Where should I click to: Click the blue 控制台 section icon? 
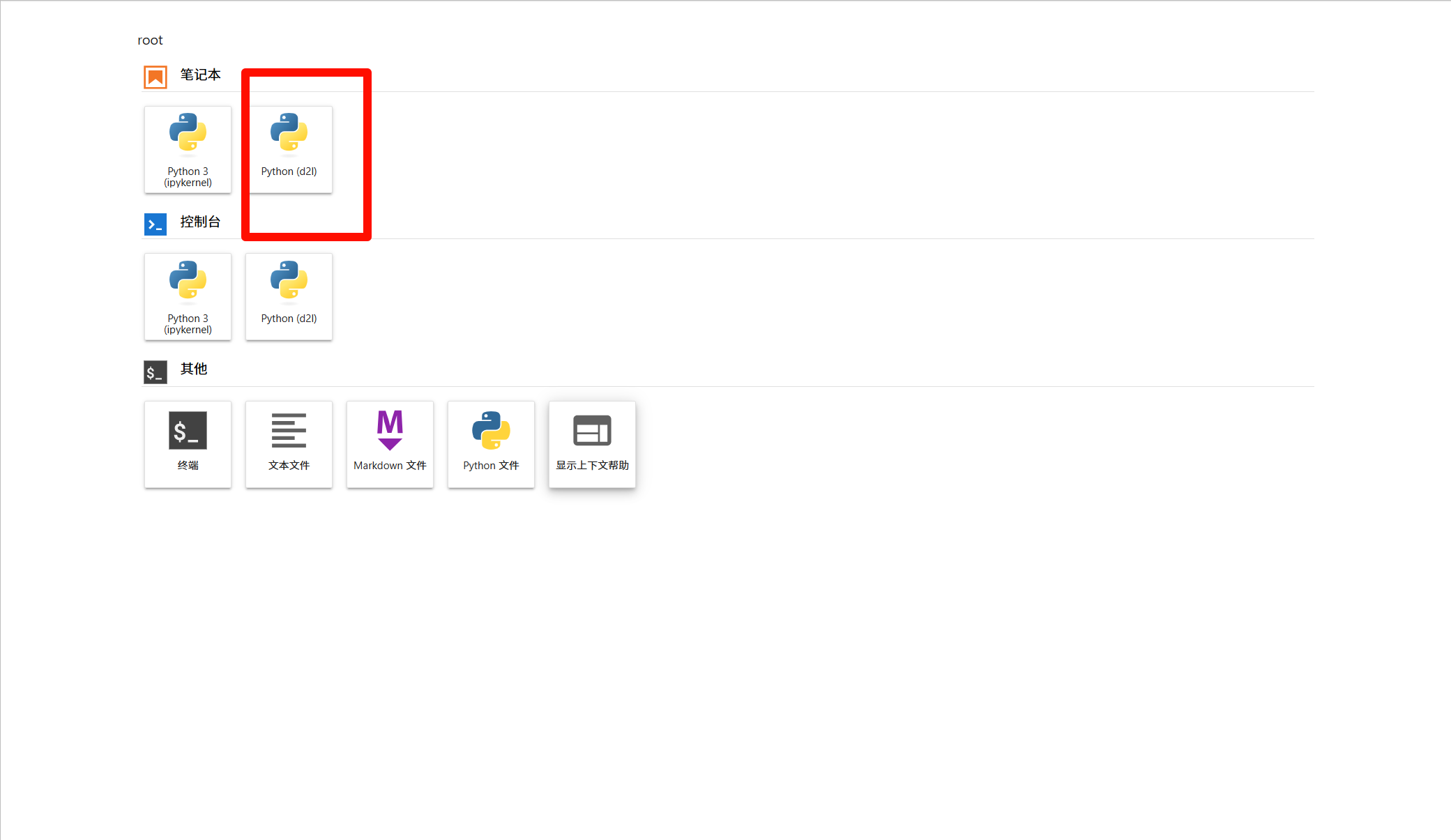tap(155, 224)
